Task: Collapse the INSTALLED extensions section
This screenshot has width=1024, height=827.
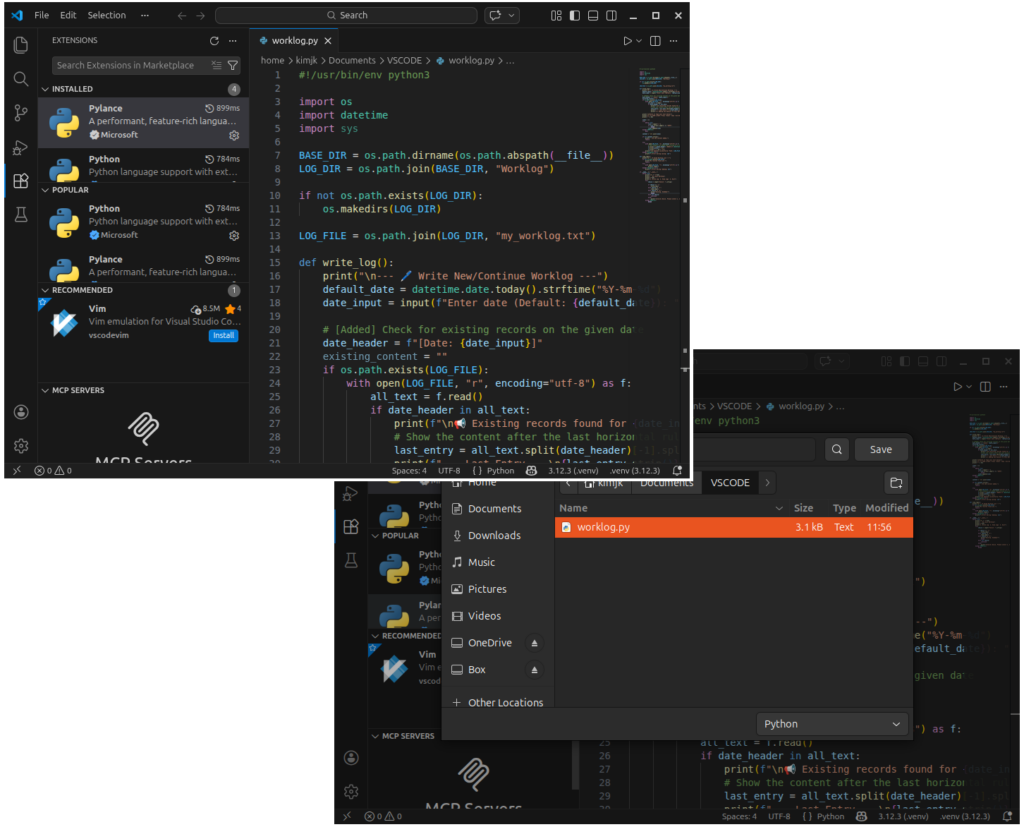Action: click(45, 89)
